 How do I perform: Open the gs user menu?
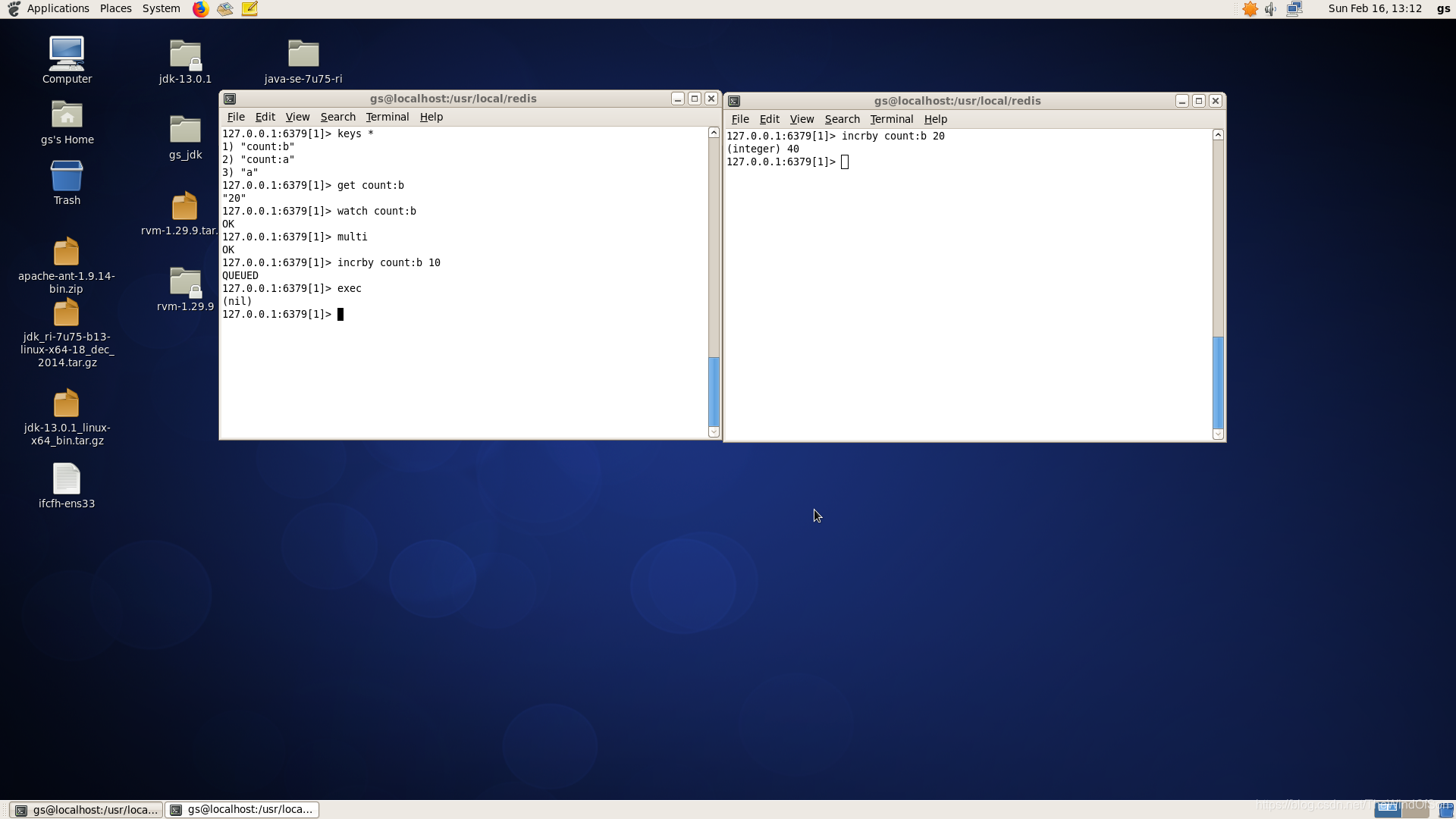pyautogui.click(x=1444, y=8)
